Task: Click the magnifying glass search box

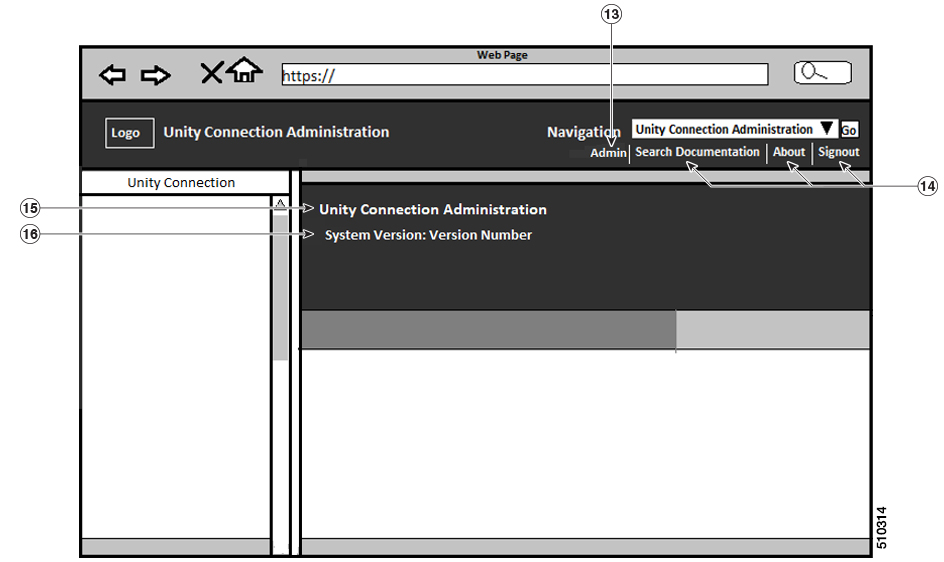Action: coord(822,73)
